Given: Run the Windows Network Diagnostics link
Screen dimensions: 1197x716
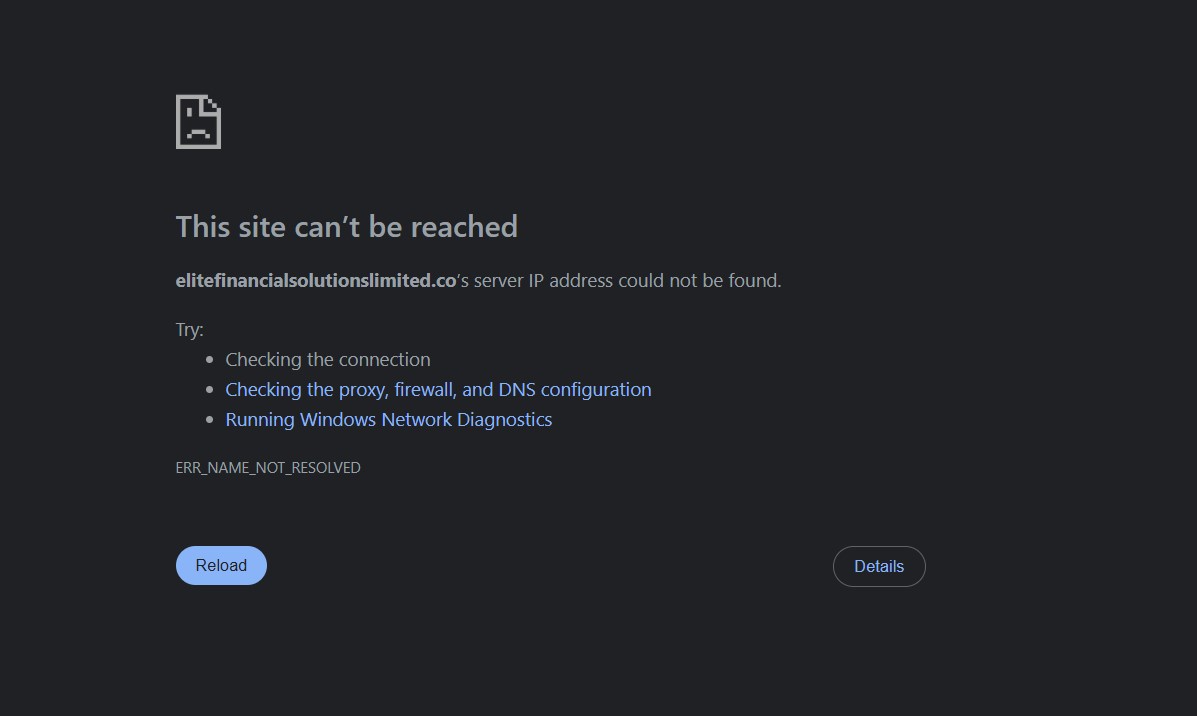Looking at the screenshot, I should [388, 420].
